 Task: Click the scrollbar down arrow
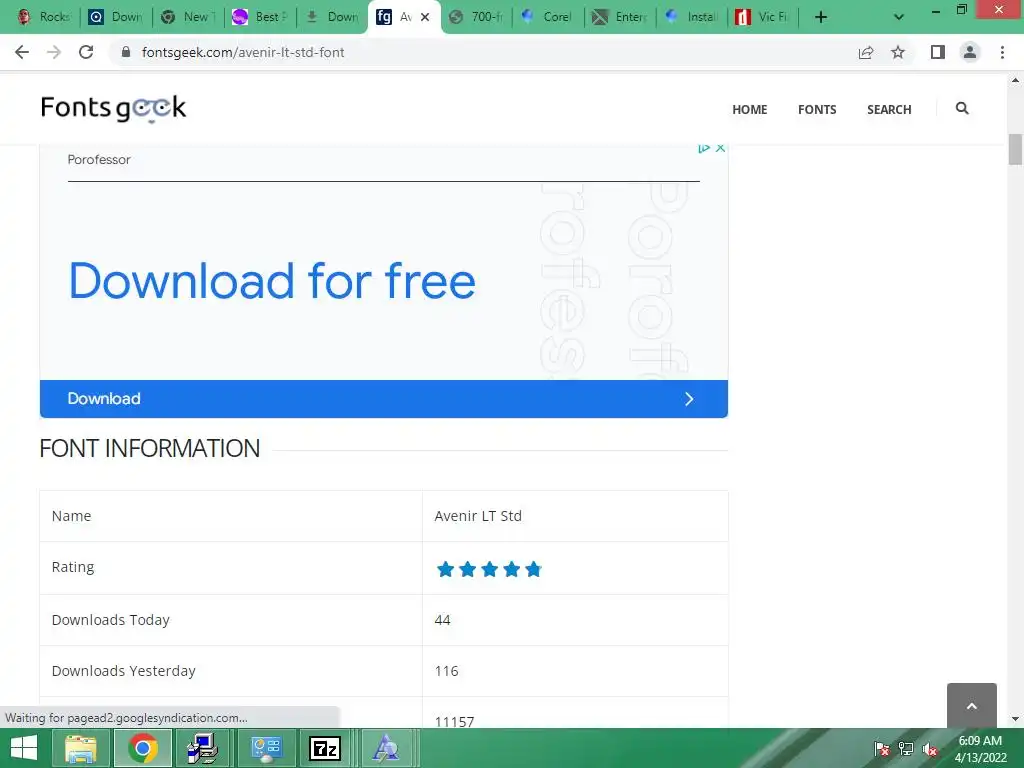coord(1015,719)
